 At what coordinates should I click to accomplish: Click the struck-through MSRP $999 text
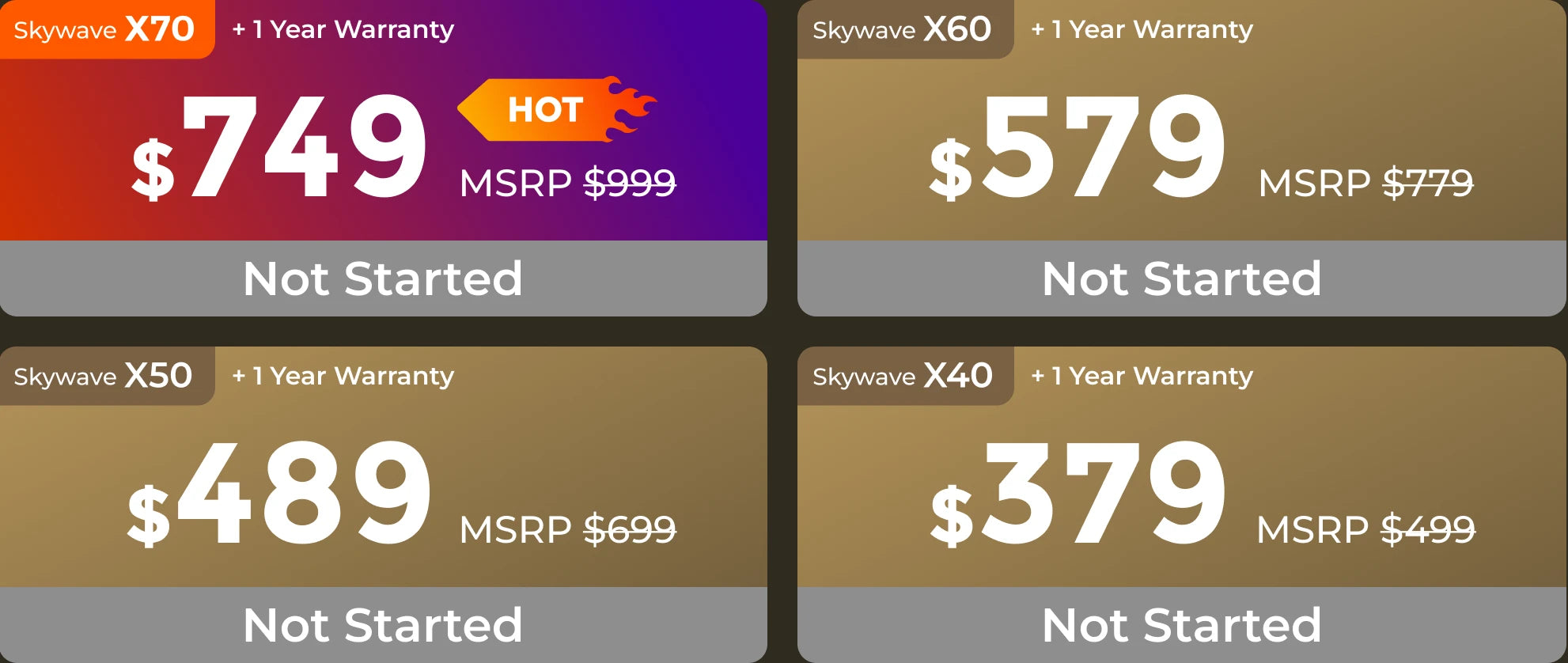pos(567,183)
